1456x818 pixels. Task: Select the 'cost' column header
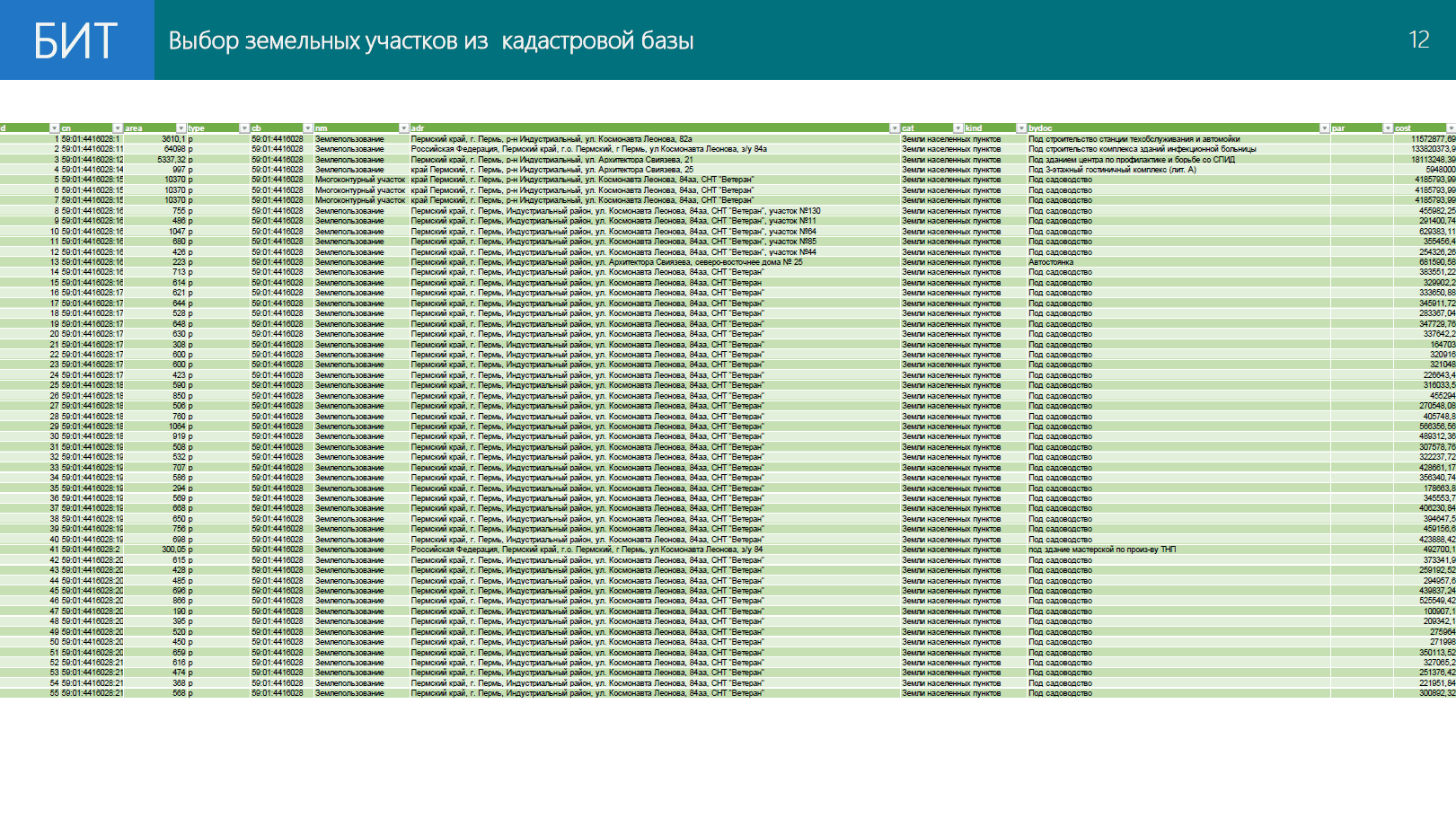click(1403, 128)
